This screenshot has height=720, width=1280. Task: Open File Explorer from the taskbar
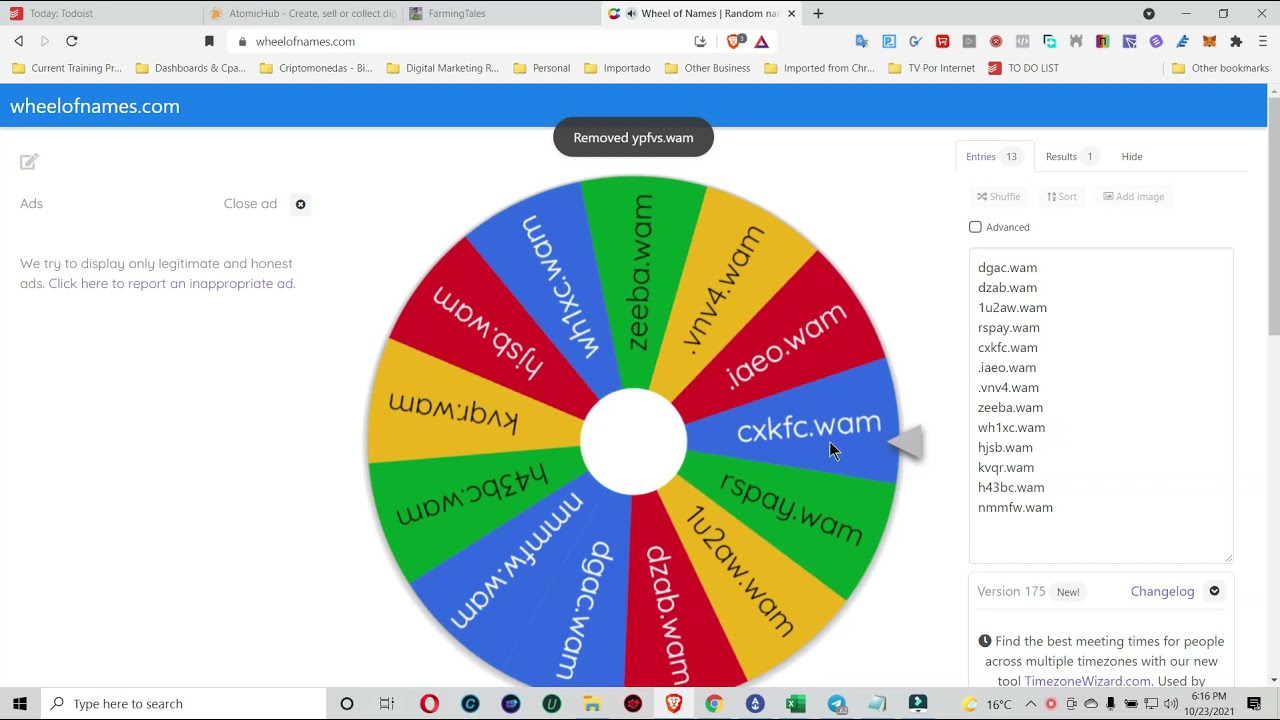coord(592,704)
